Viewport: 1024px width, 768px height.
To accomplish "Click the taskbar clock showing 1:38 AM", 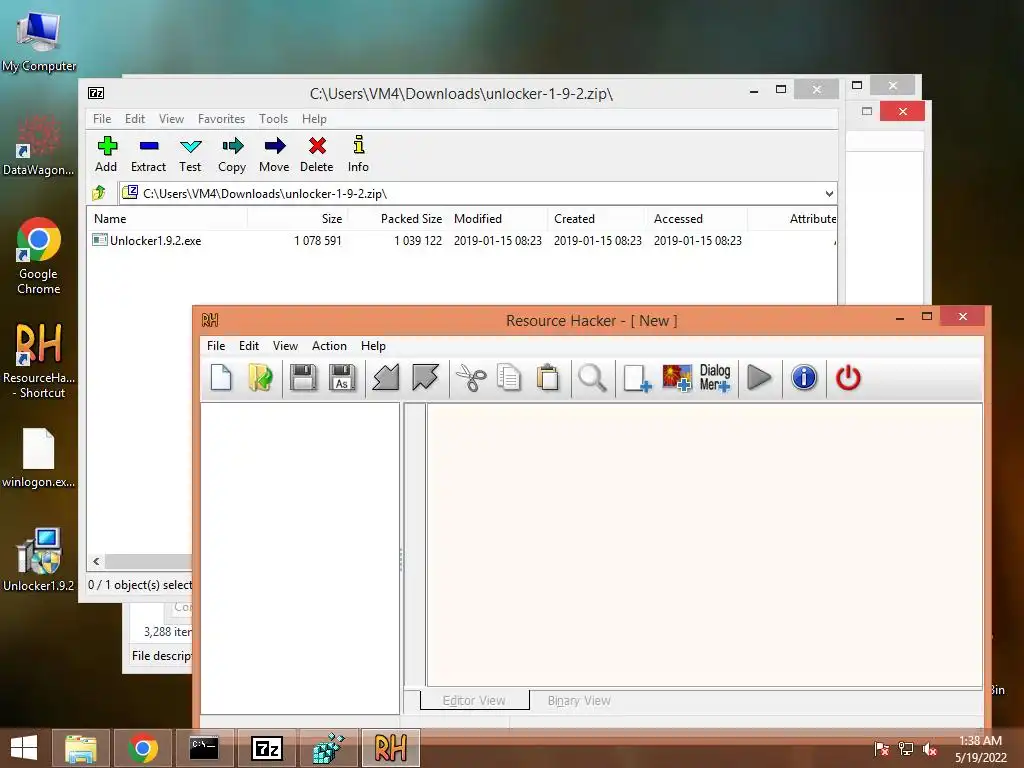I will coord(981,749).
